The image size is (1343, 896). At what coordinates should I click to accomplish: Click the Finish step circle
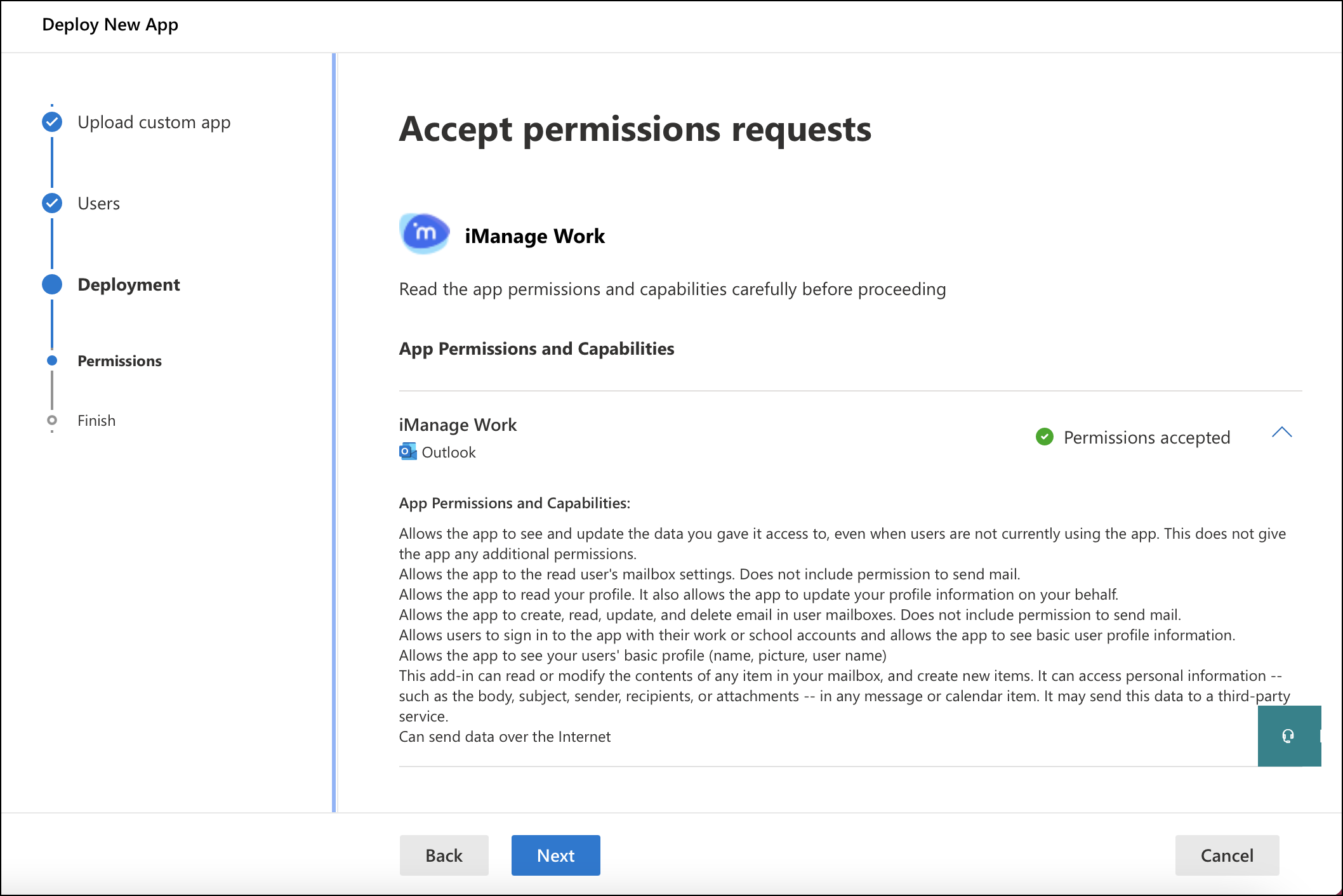[x=51, y=420]
